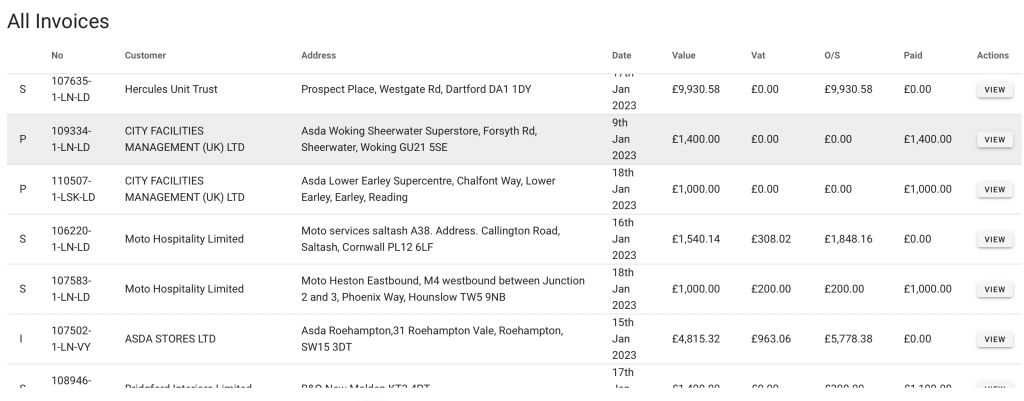Screen dimensions: 1024x401
Task: View the ASDA STORES LTD invoice
Action: tap(994, 340)
